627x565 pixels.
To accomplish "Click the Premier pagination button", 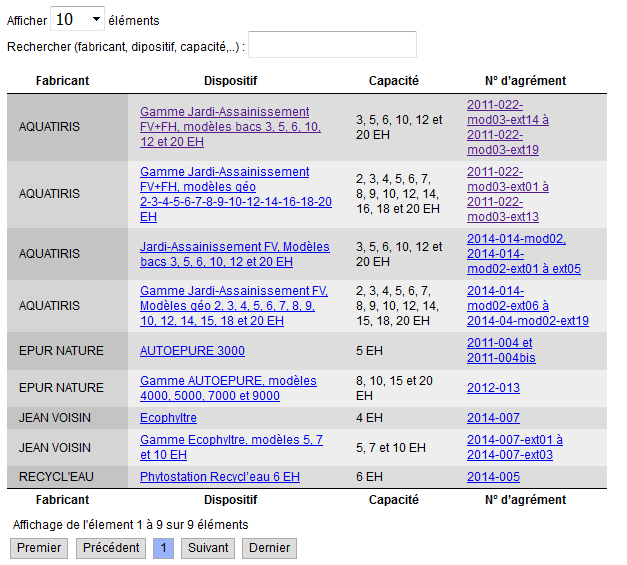I will 39,548.
